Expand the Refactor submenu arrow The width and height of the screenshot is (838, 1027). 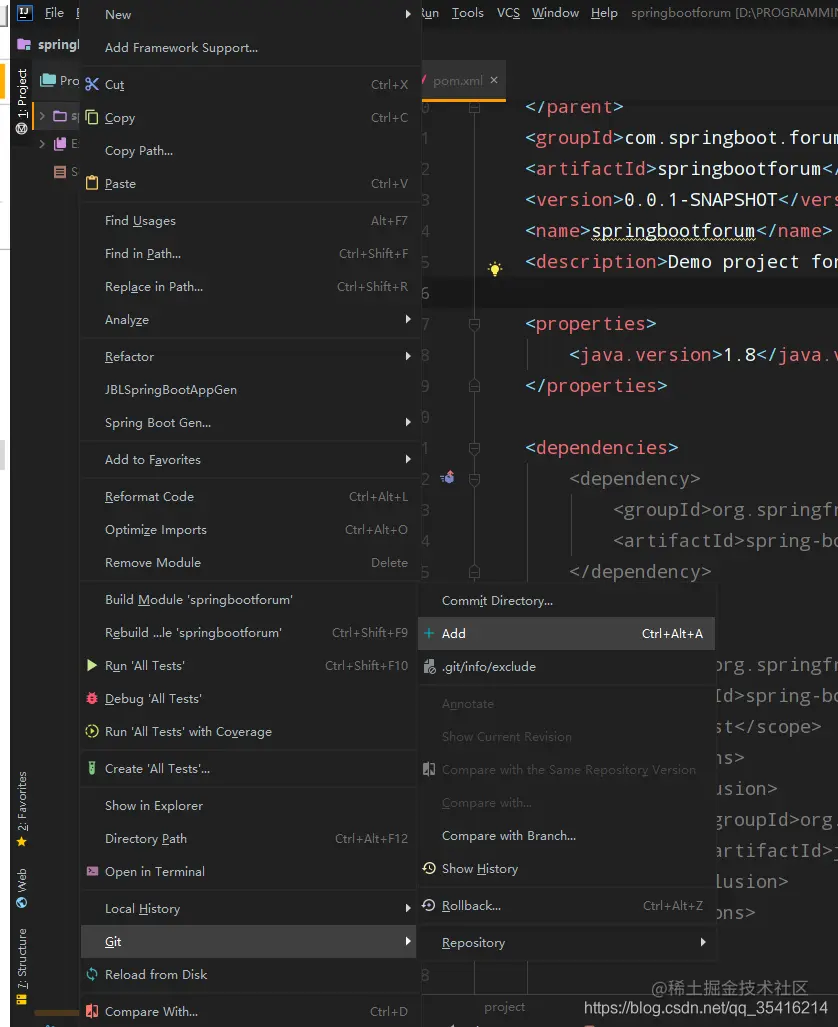pos(408,356)
